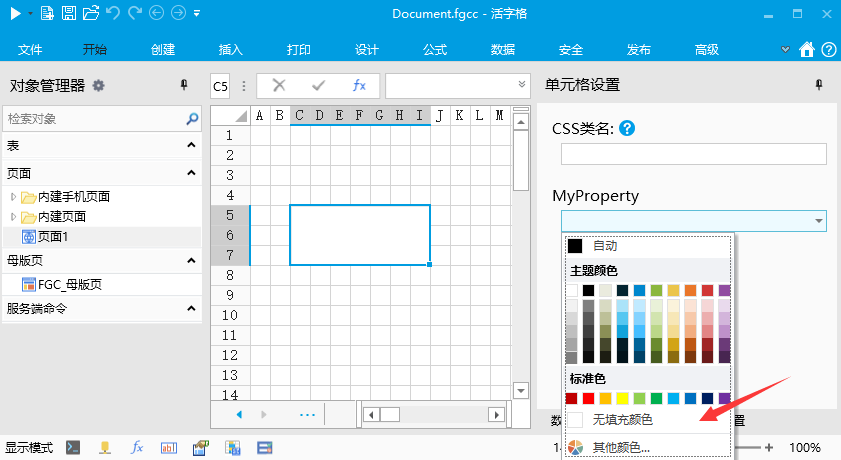Open the MyProperty color dropdown

click(x=819, y=221)
